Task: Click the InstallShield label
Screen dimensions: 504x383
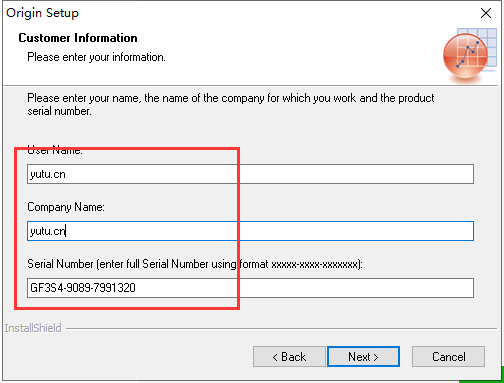Action: tap(33, 328)
